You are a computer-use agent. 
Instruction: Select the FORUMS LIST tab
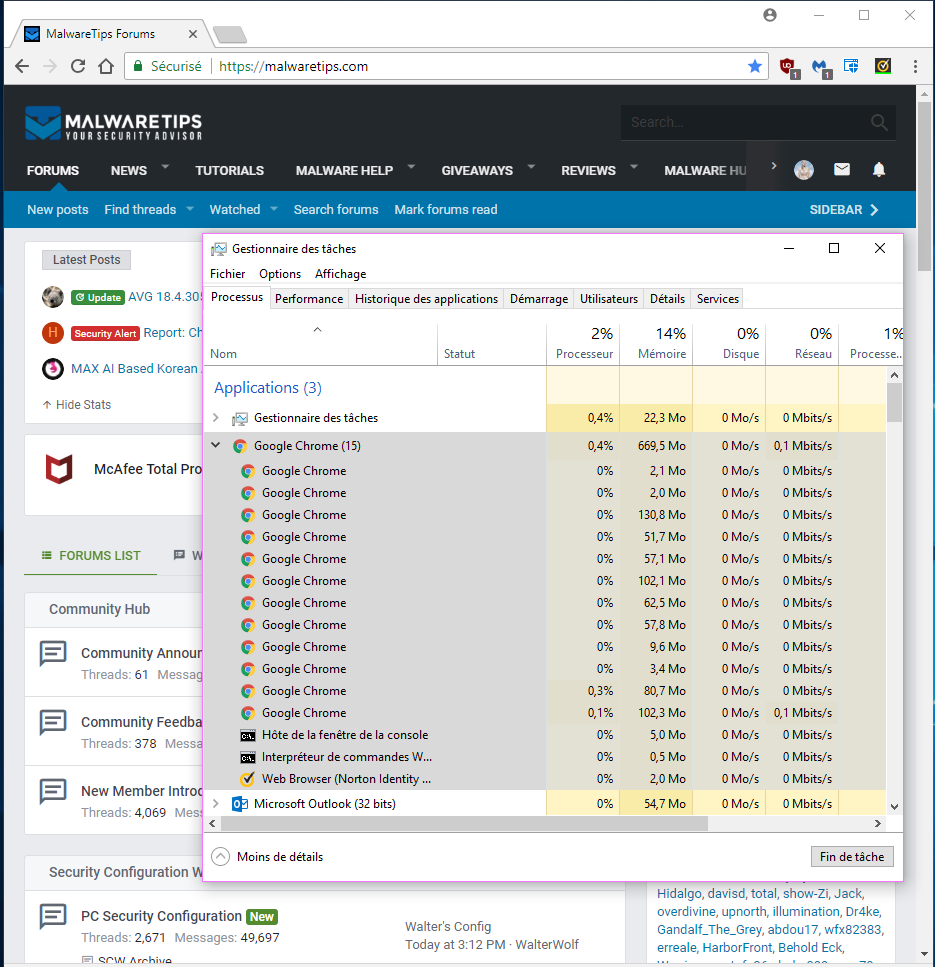pos(91,556)
